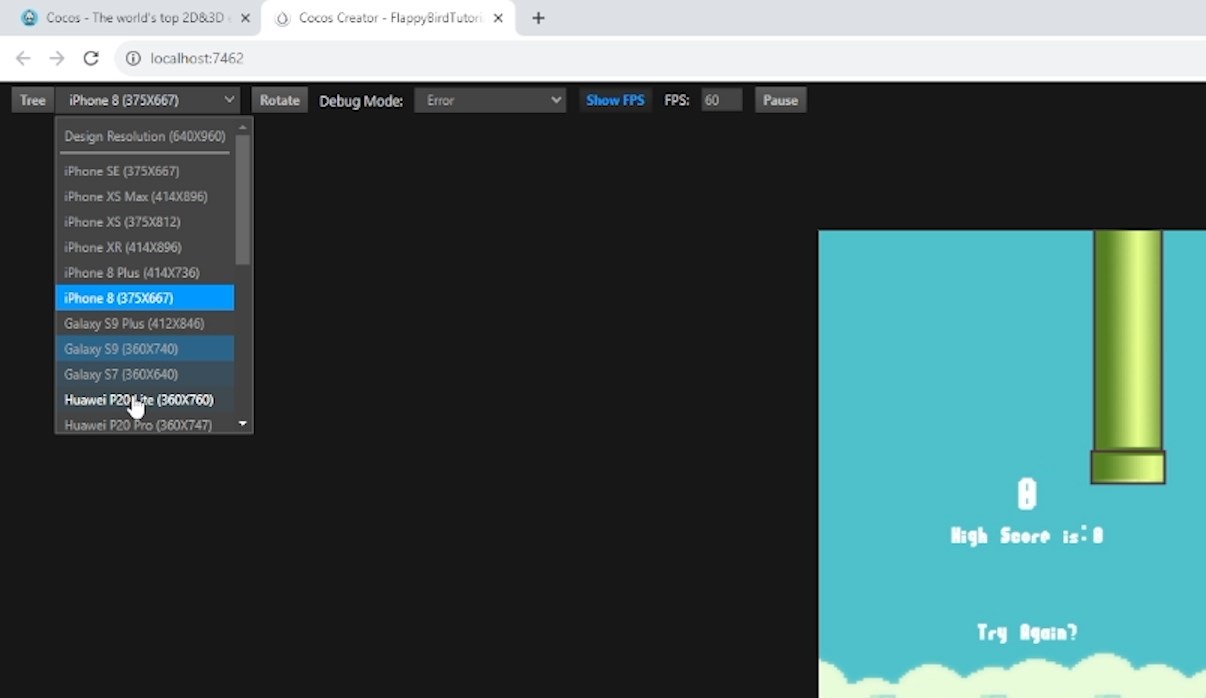This screenshot has width=1206, height=698.
Task: Open a new browser tab
Action: tap(538, 18)
